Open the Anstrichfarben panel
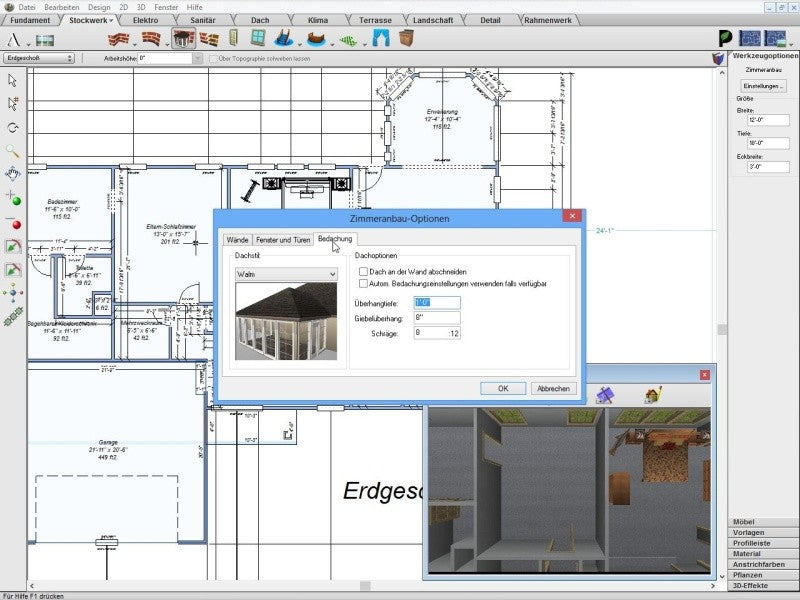800x600 pixels. (x=764, y=564)
